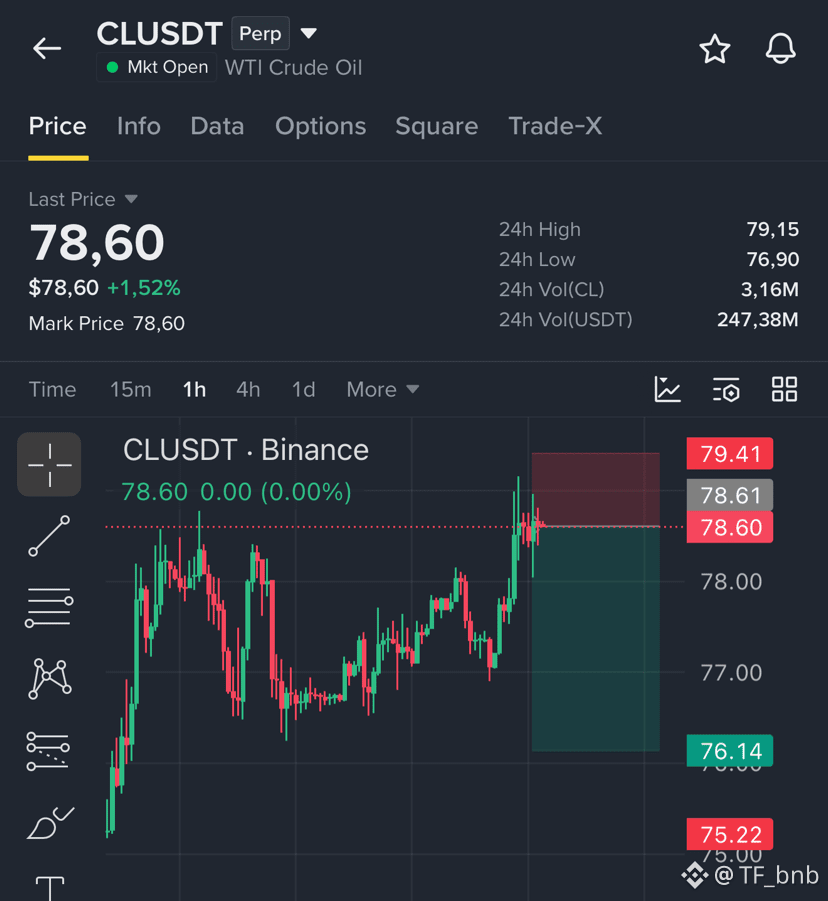Click the 24h High value 79,15
The height and width of the screenshot is (901, 828).
[772, 229]
